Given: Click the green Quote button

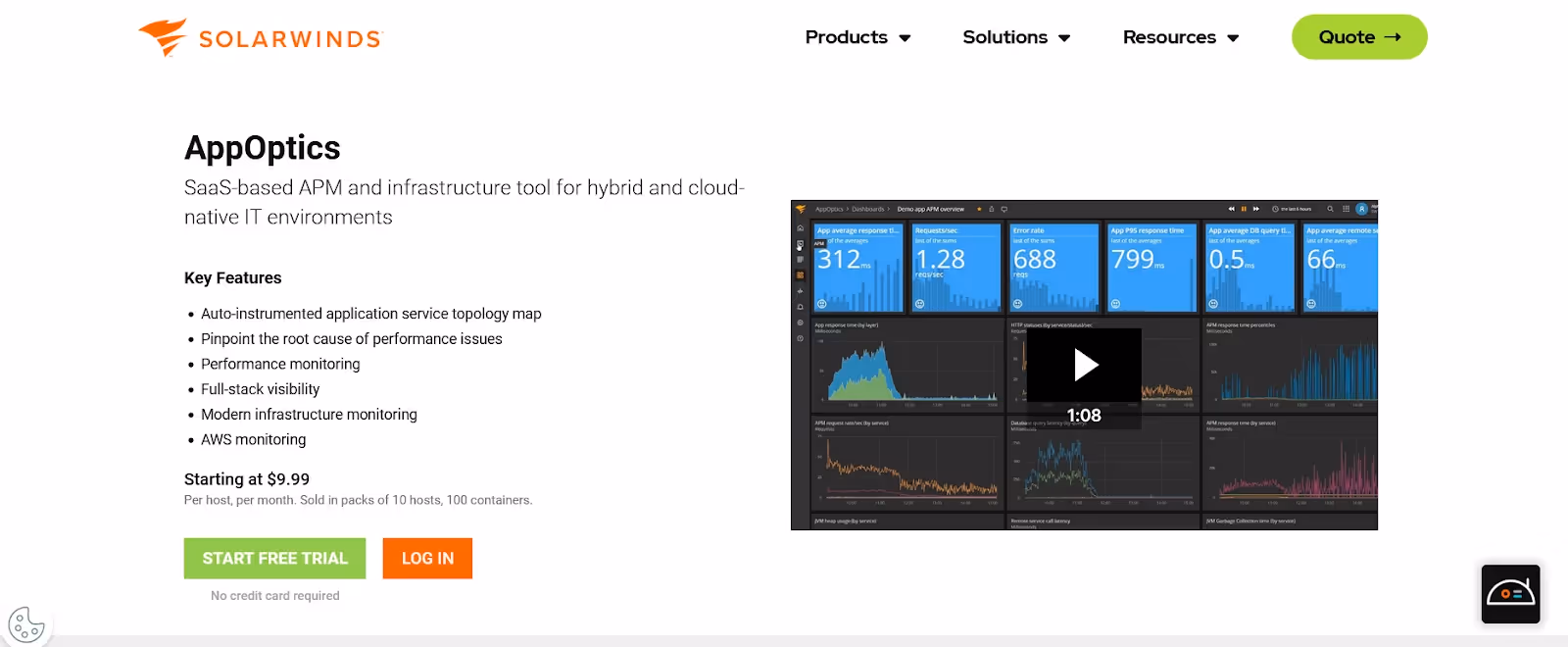Looking at the screenshot, I should [1359, 37].
